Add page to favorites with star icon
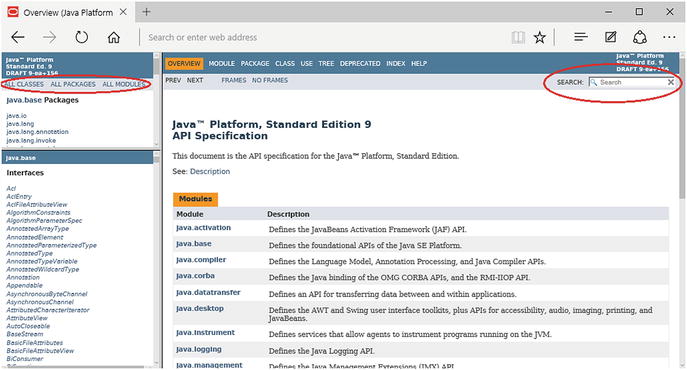The image size is (687, 370). point(540,37)
